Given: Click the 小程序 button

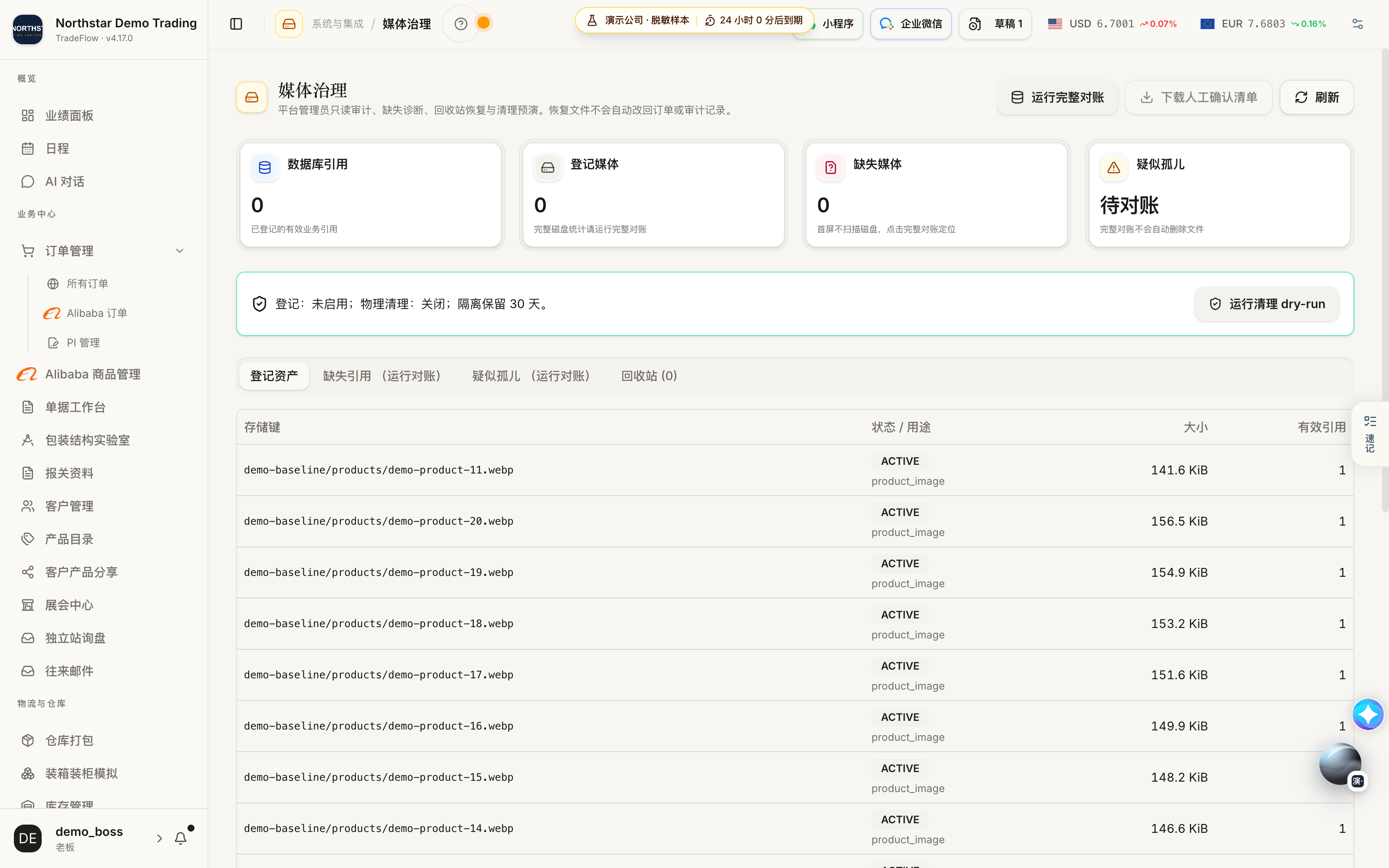Looking at the screenshot, I should click(837, 25).
